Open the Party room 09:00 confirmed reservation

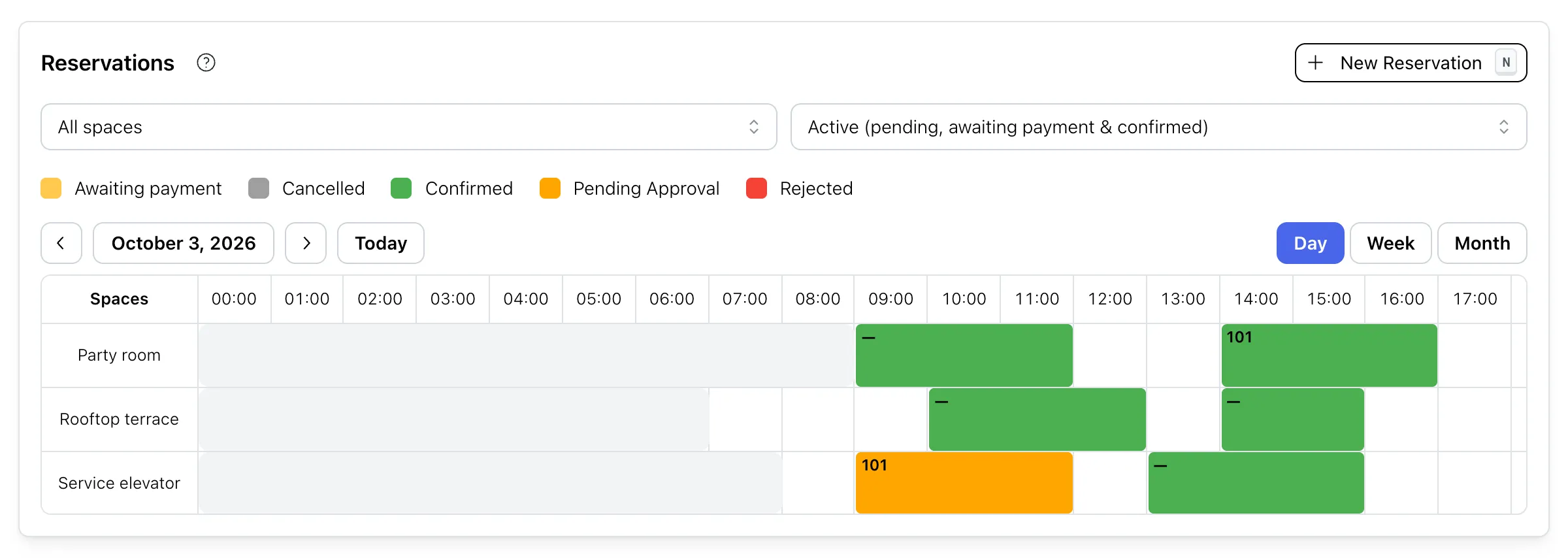coord(964,355)
